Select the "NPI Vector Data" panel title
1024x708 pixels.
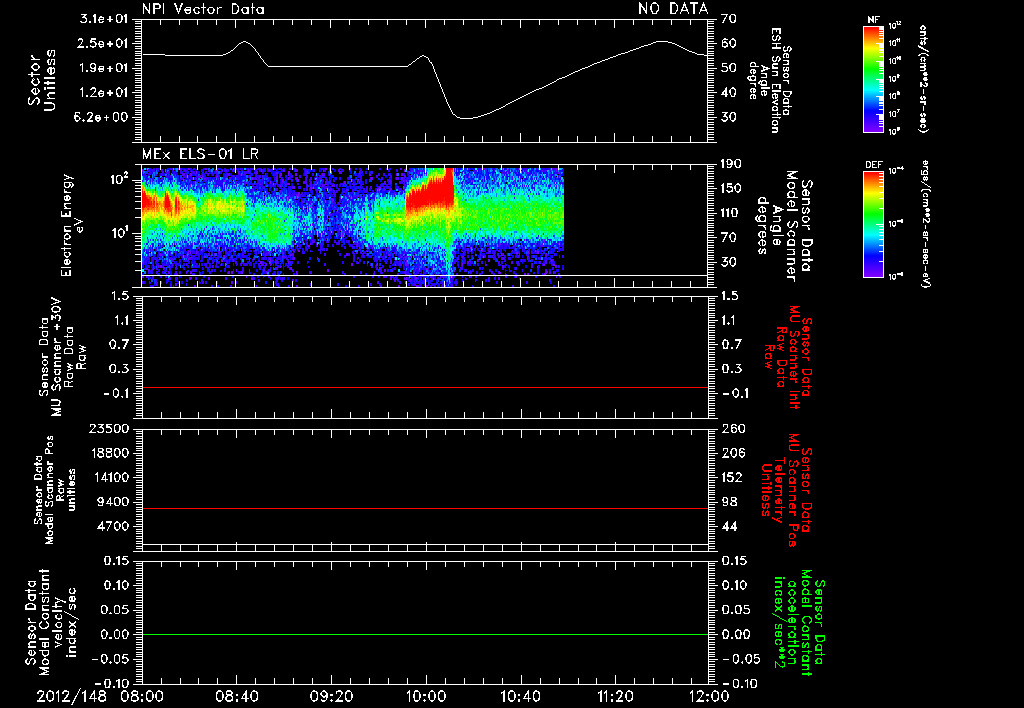pyautogui.click(x=203, y=9)
